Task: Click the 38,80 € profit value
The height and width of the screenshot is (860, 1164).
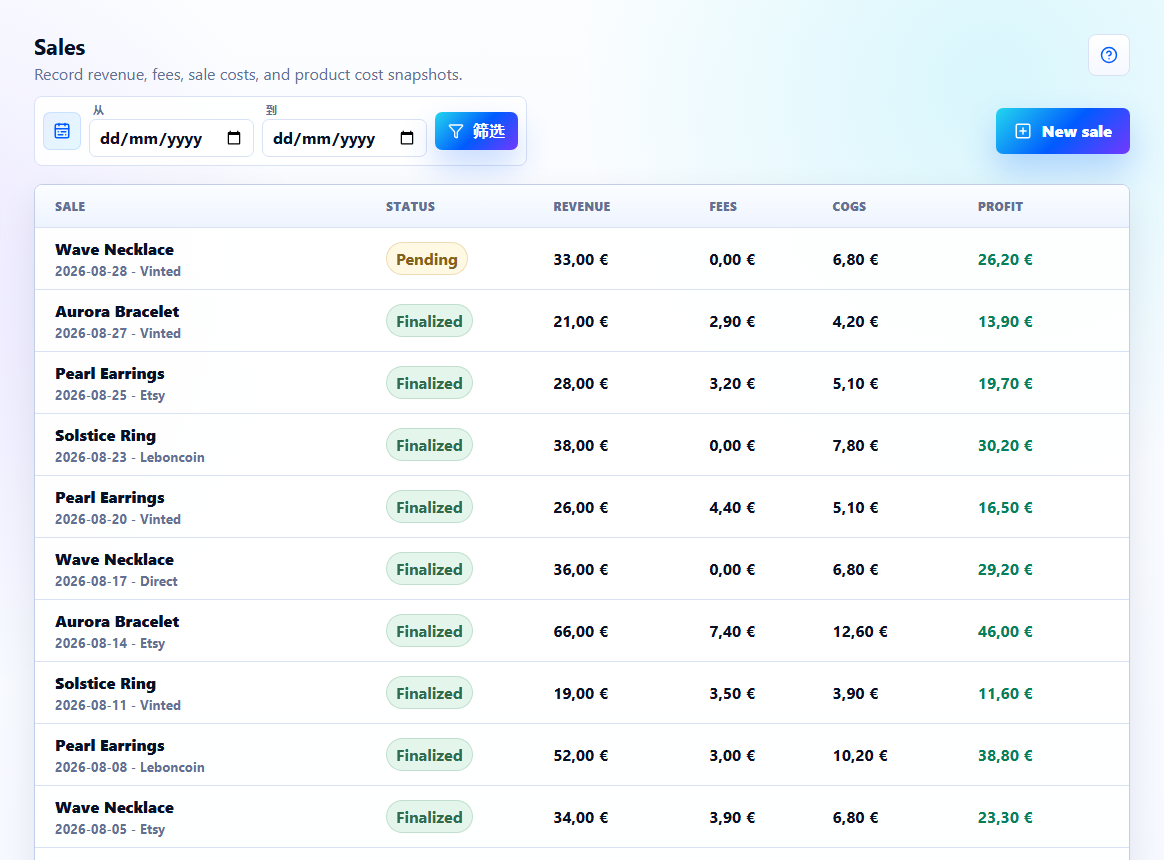Action: 1005,755
